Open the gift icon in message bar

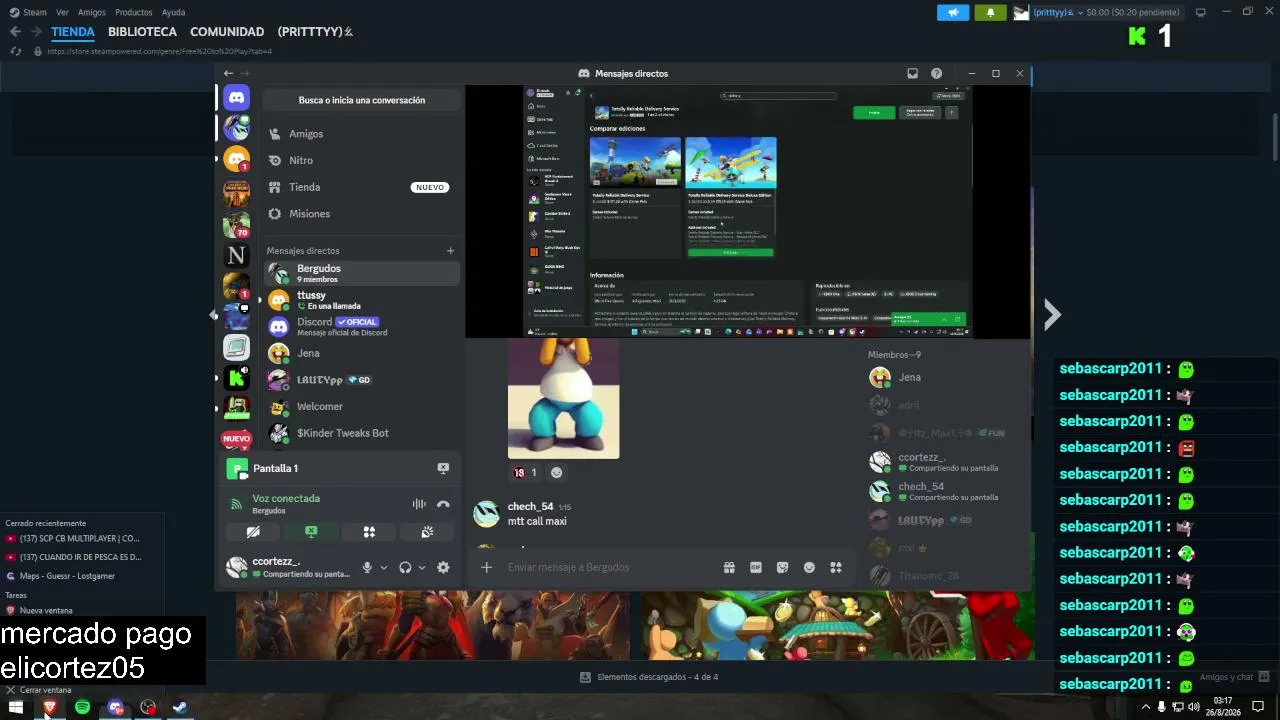729,567
